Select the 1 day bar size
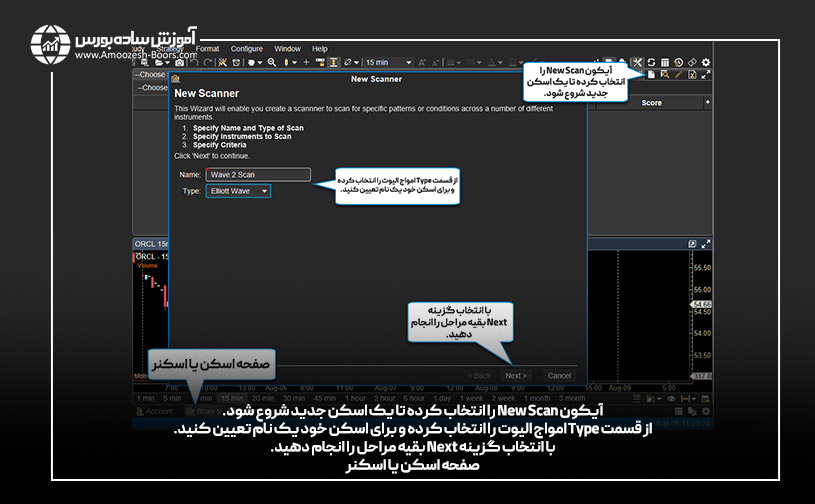The image size is (815, 504). coord(442,399)
